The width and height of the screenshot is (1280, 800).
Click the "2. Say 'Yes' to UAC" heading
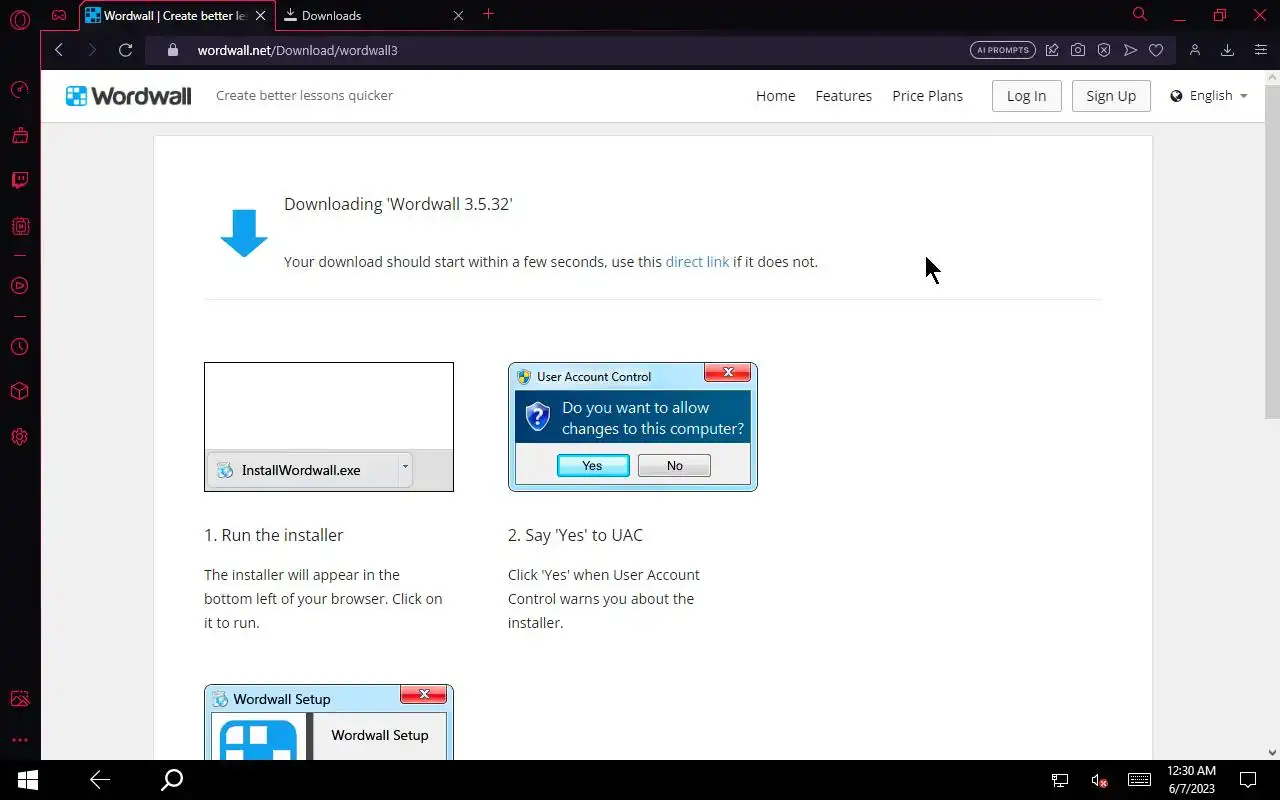pyautogui.click(x=575, y=535)
